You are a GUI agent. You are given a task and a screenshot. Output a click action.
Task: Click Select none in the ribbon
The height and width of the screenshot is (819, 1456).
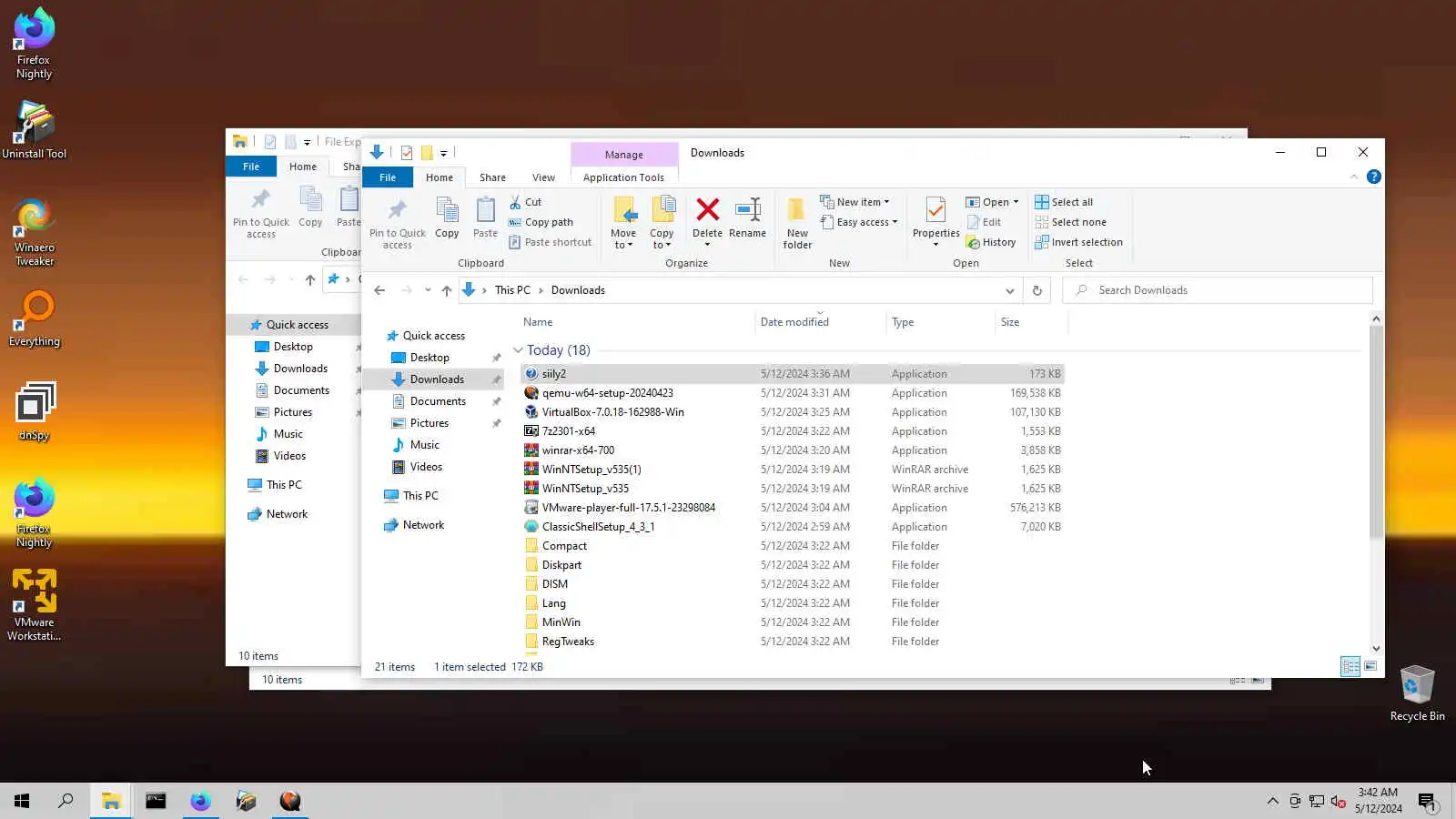(1071, 222)
